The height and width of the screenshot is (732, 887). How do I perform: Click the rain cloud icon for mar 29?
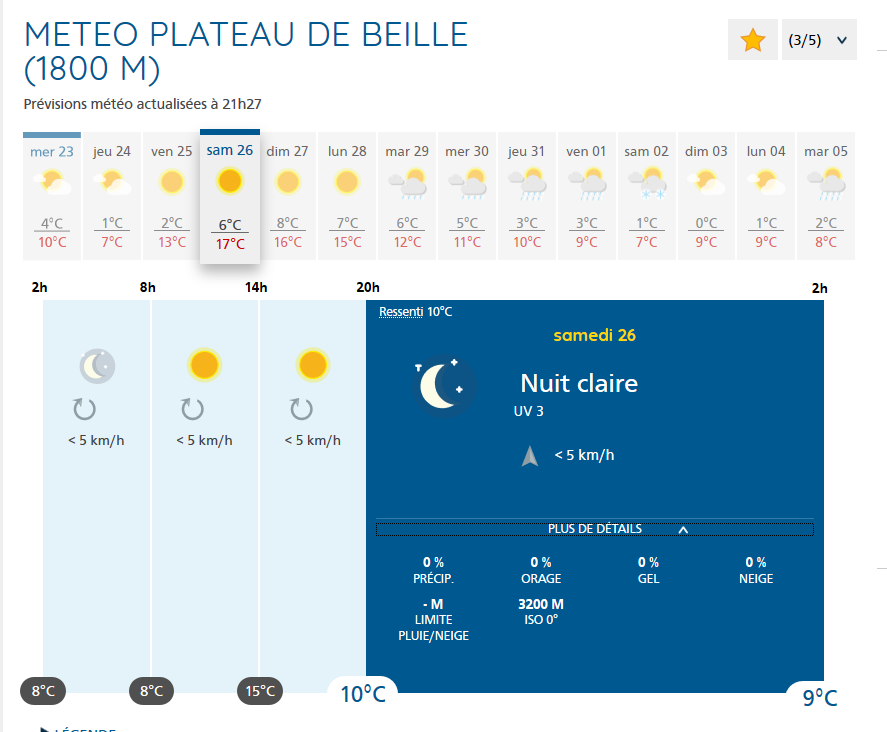(407, 183)
